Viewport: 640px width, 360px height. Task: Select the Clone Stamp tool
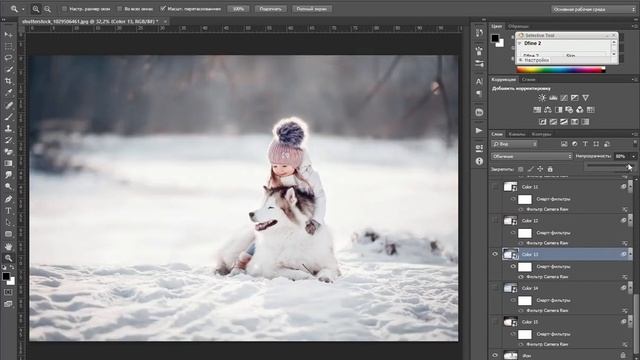[x=8, y=128]
